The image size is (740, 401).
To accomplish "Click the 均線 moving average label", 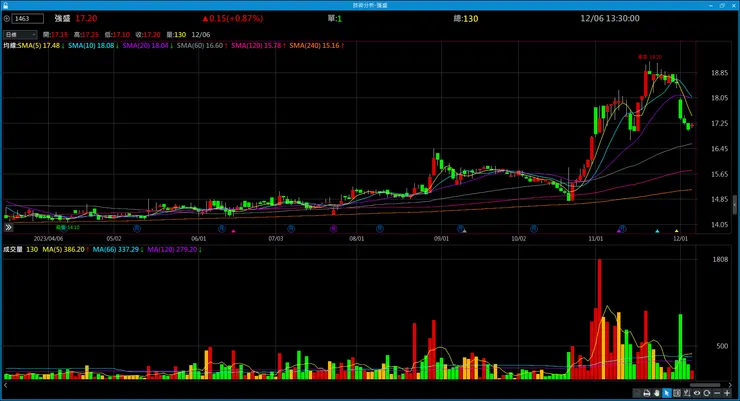I will (x=10, y=46).
